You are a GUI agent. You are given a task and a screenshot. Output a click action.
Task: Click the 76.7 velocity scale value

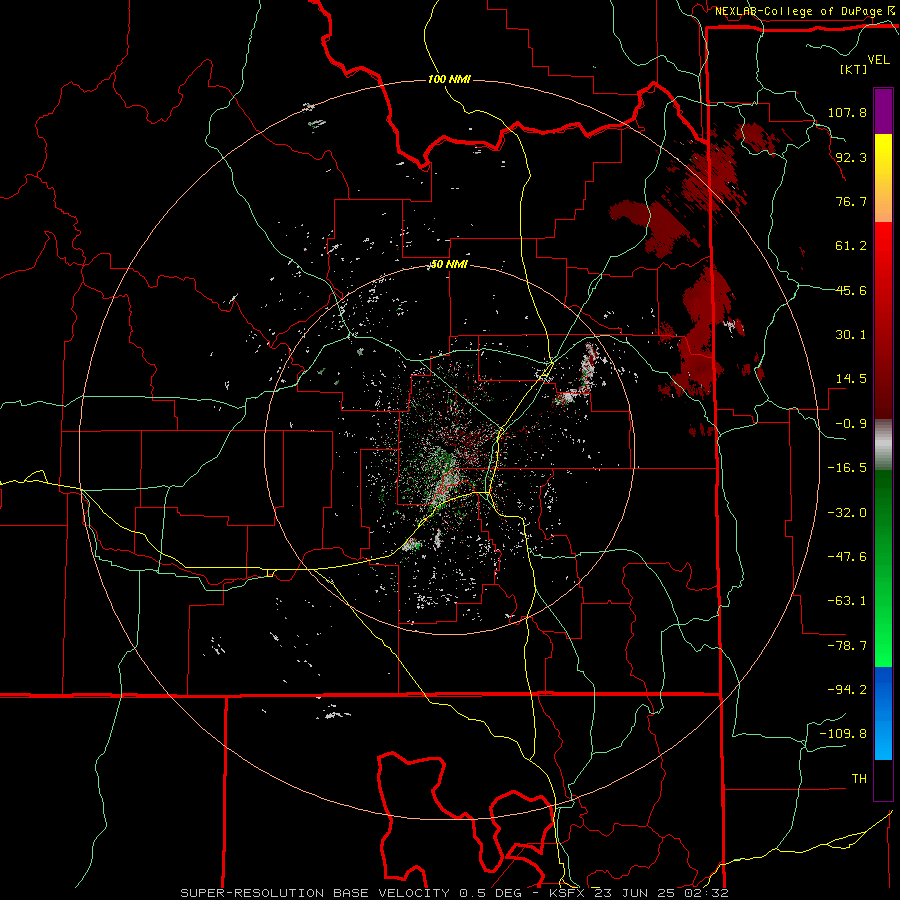[851, 201]
